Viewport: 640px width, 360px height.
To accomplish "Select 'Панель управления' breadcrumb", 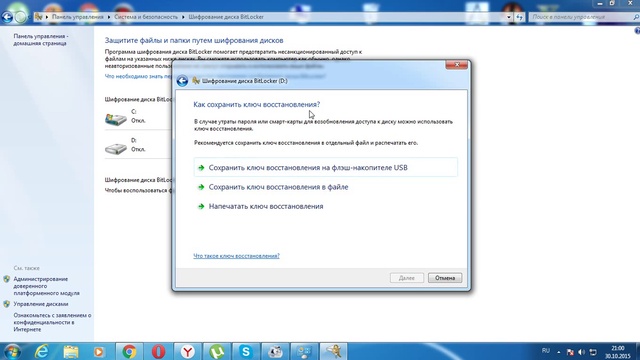I will (x=78, y=17).
